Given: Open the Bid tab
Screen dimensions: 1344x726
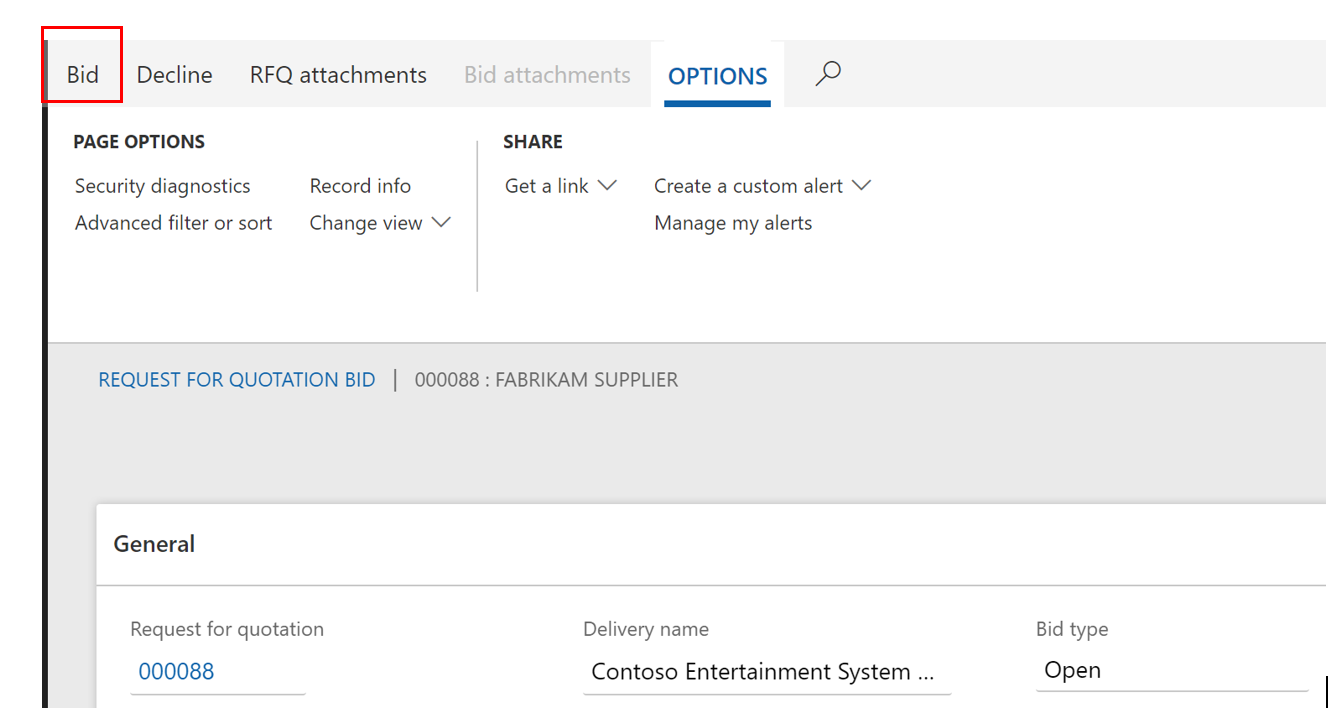Looking at the screenshot, I should coord(82,75).
